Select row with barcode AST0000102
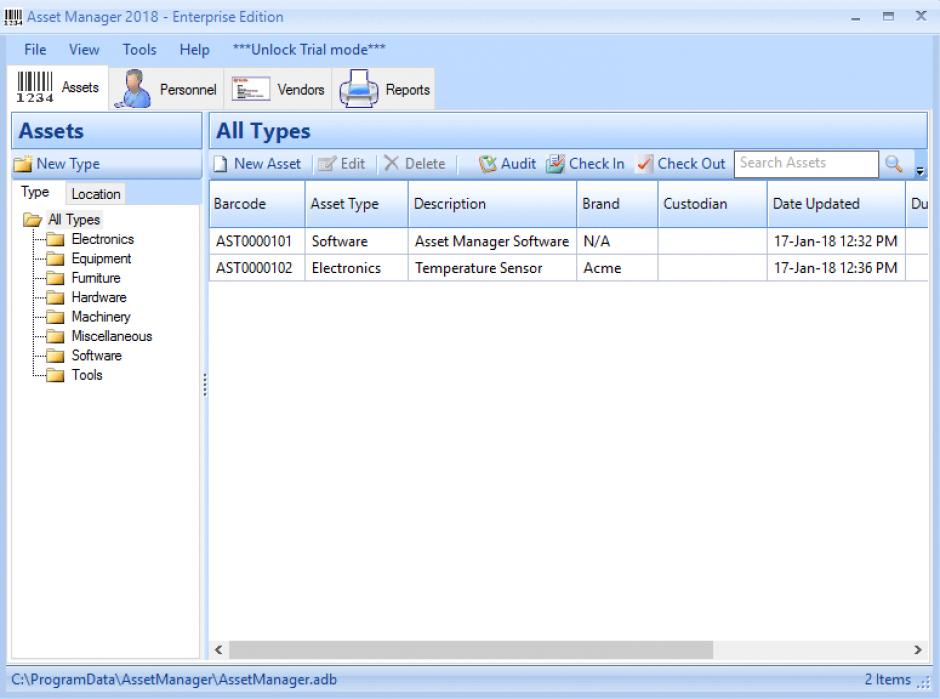This screenshot has height=699, width=940. pyautogui.click(x=568, y=268)
